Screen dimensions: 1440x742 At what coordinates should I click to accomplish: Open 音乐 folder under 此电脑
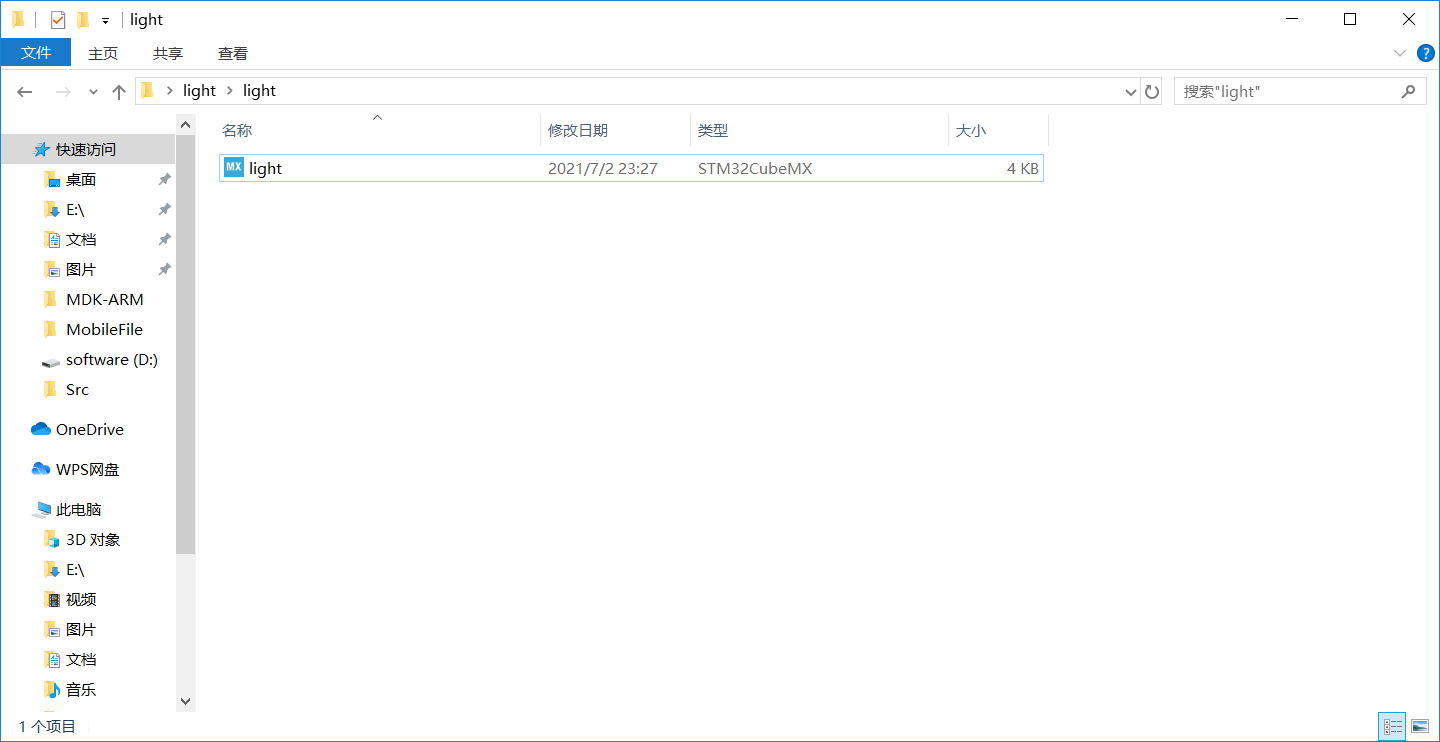tap(81, 690)
